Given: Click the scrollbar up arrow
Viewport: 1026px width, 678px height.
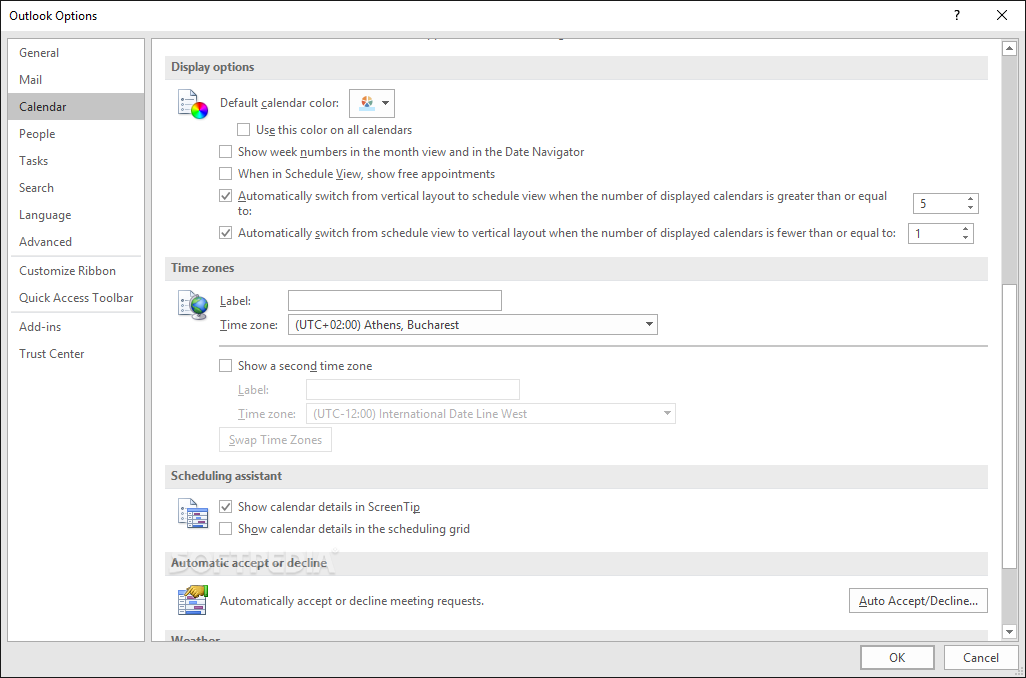Looking at the screenshot, I should [x=1009, y=48].
